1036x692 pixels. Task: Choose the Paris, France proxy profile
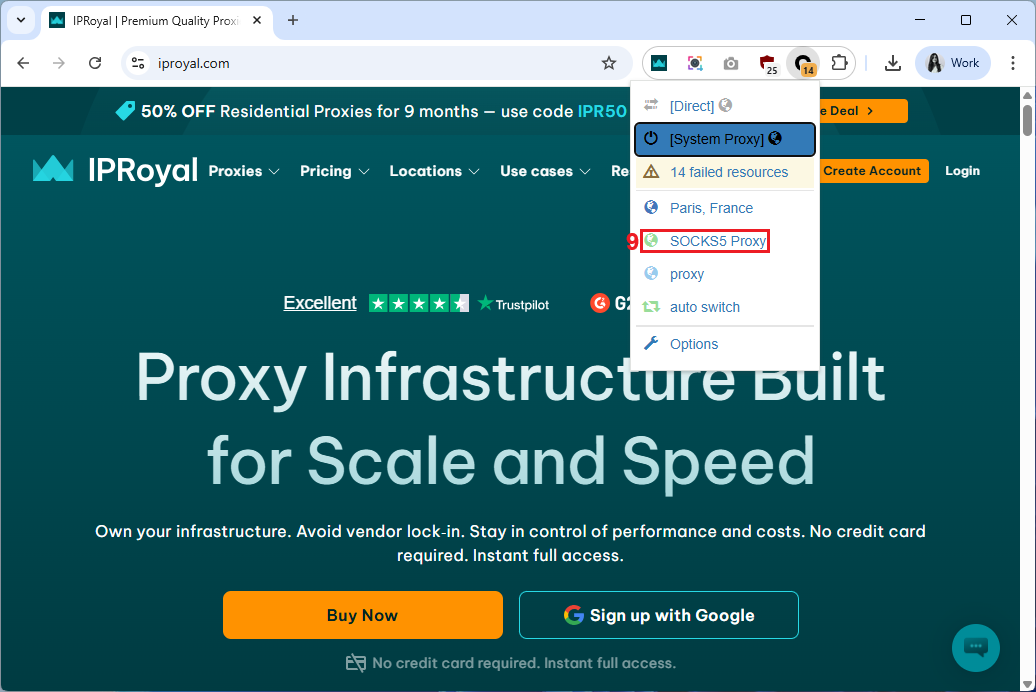pos(711,208)
